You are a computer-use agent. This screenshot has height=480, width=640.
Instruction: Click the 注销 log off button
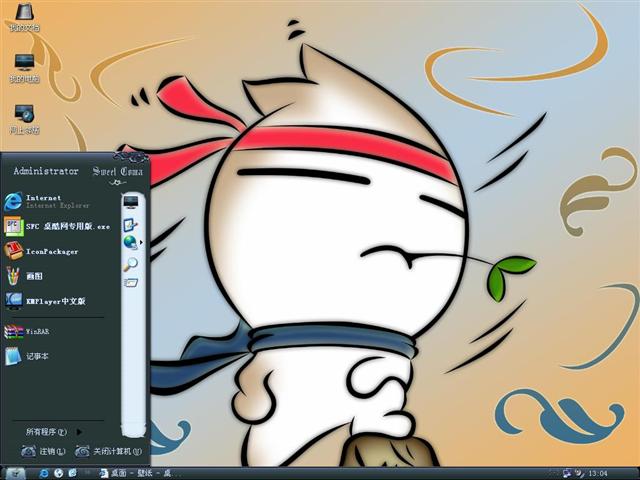(x=43, y=451)
